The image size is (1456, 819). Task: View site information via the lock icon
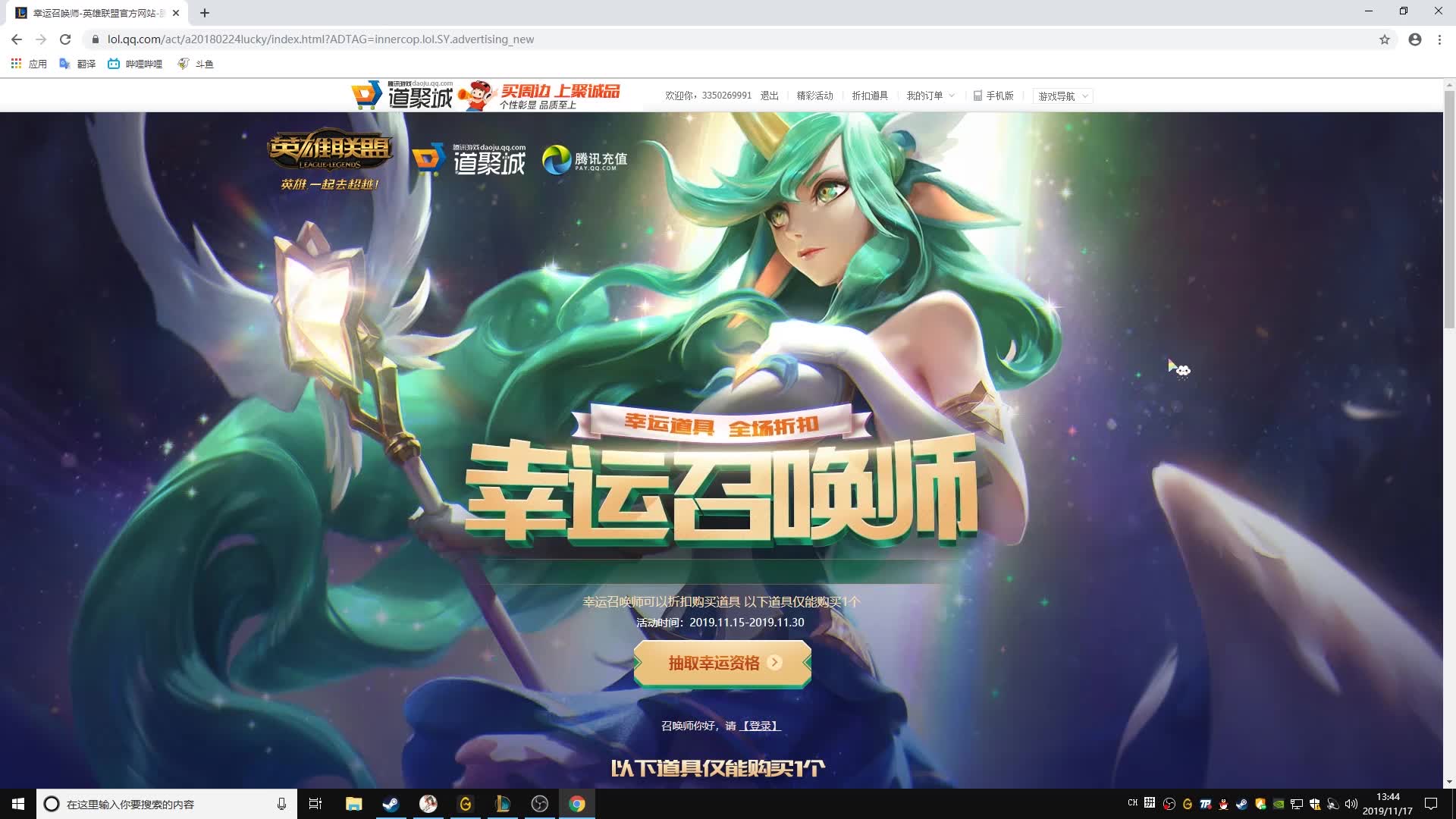coord(96,39)
